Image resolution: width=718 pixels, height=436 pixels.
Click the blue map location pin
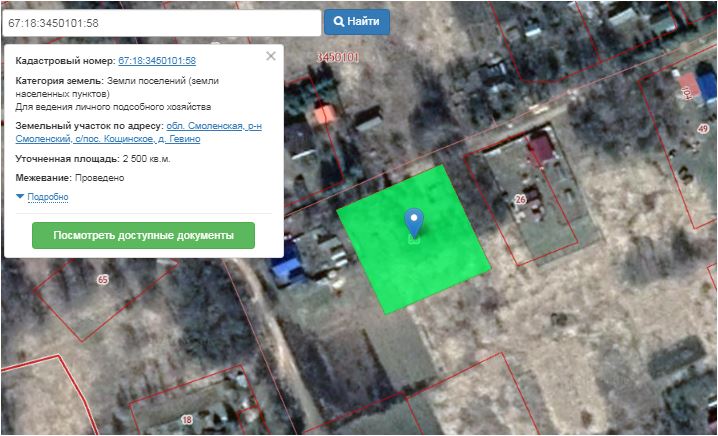click(414, 223)
